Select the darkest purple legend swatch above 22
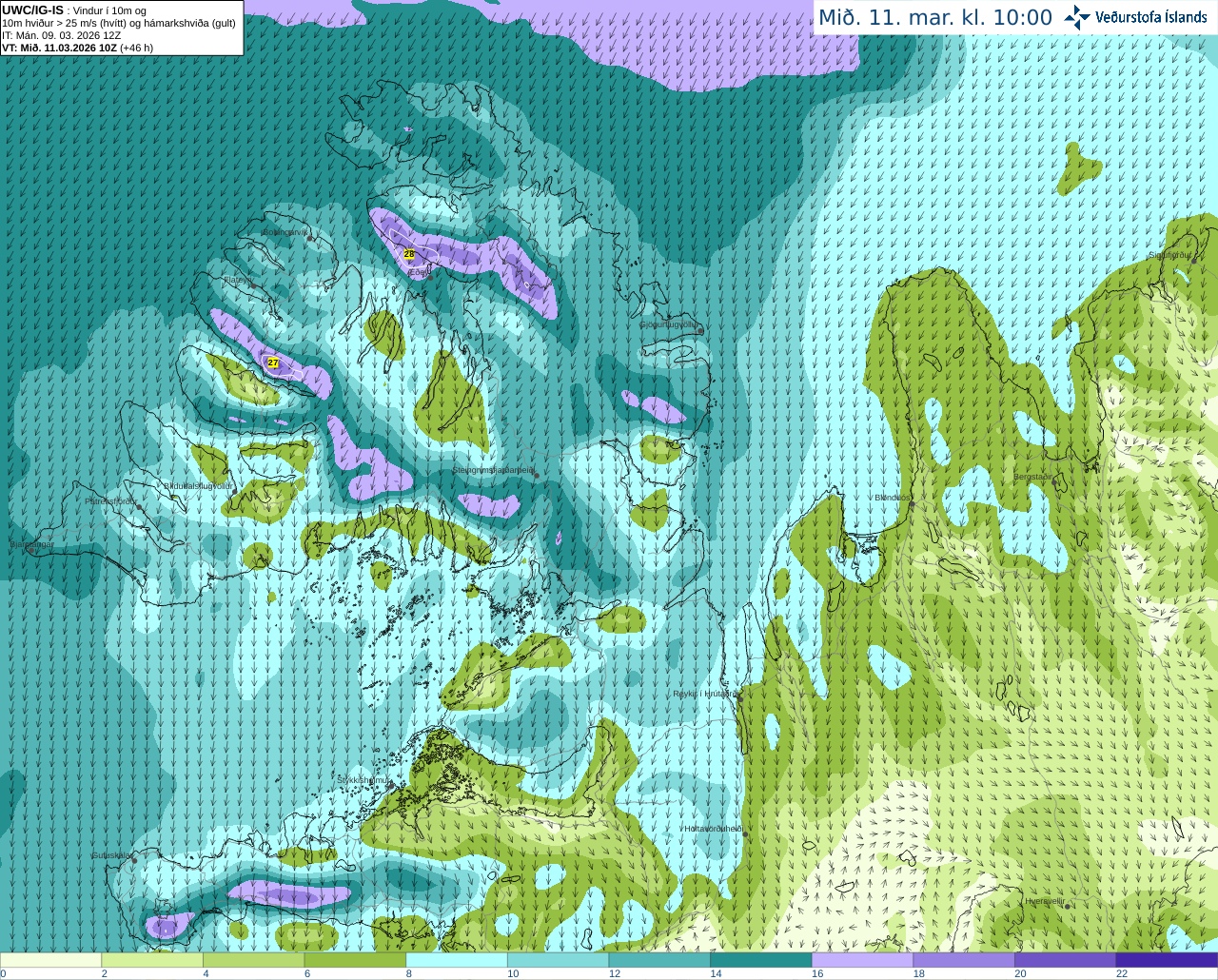The height and width of the screenshot is (980, 1218). 1167,960
